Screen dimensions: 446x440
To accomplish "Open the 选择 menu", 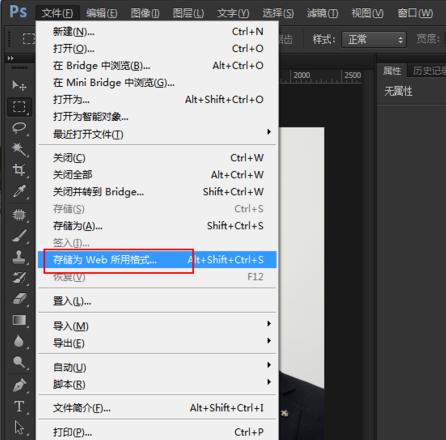I will point(278,13).
